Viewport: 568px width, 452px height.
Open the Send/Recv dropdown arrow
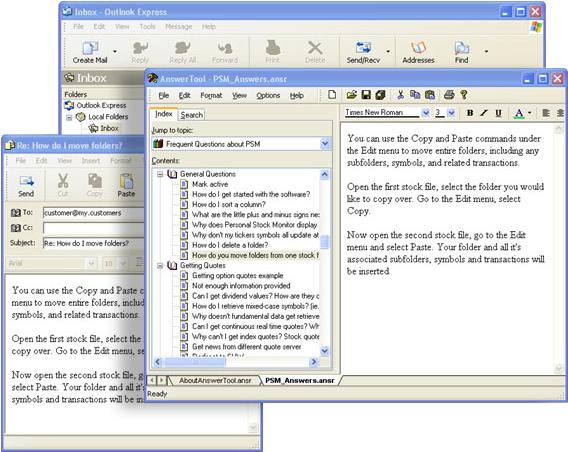click(x=388, y=51)
